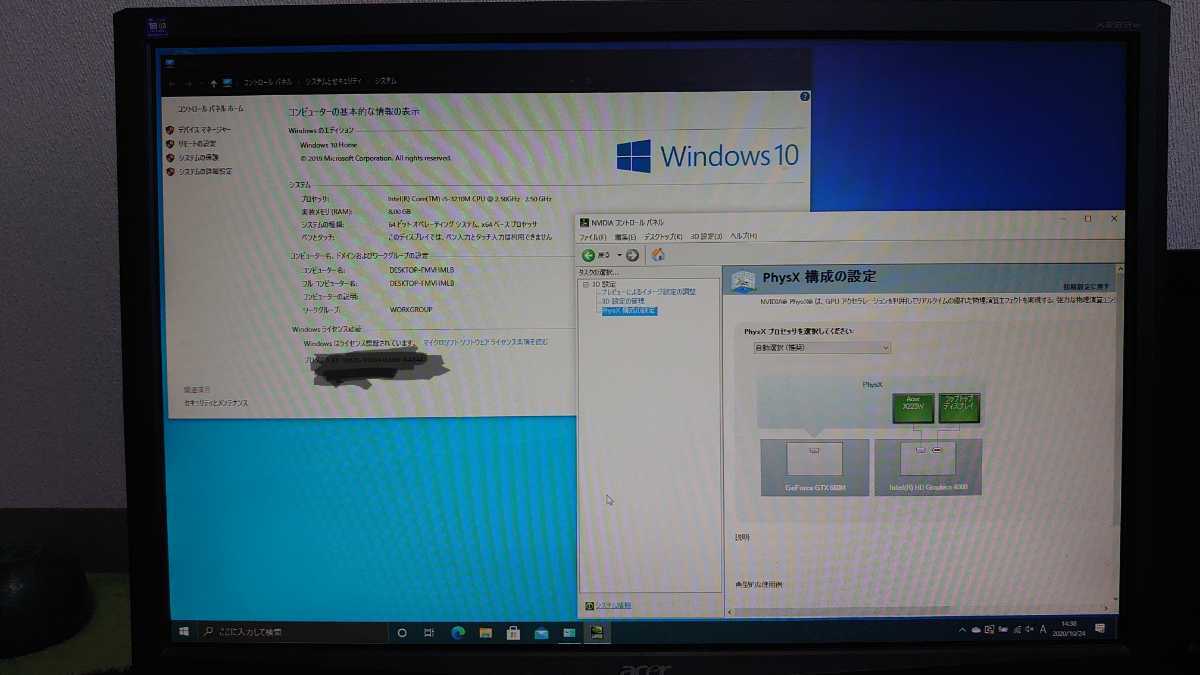The width and height of the screenshot is (1200, 675).
Task: Open the 3D 設定(3) menu
Action: [706, 237]
